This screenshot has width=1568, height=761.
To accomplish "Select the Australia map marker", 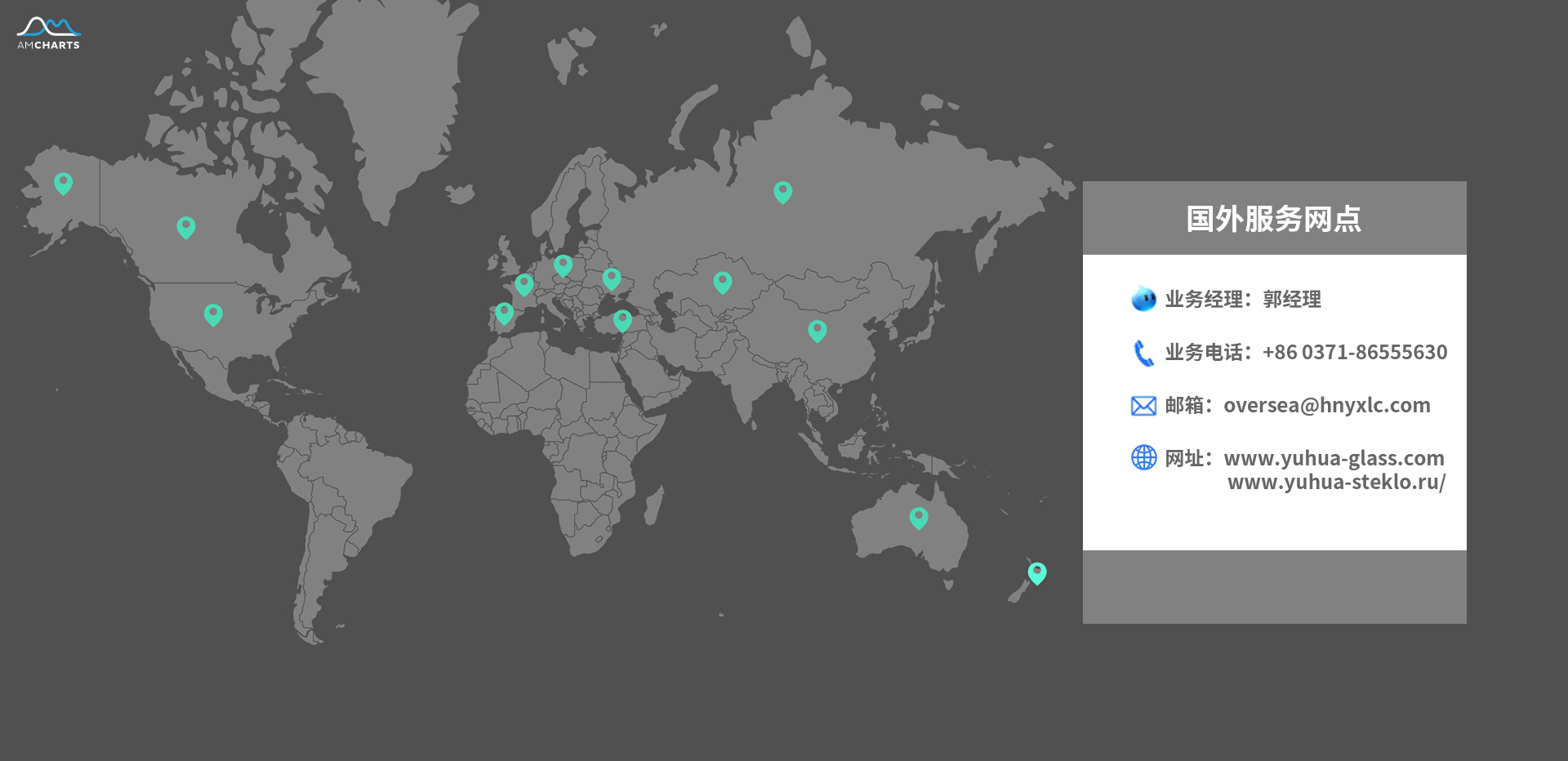I will pos(919,517).
